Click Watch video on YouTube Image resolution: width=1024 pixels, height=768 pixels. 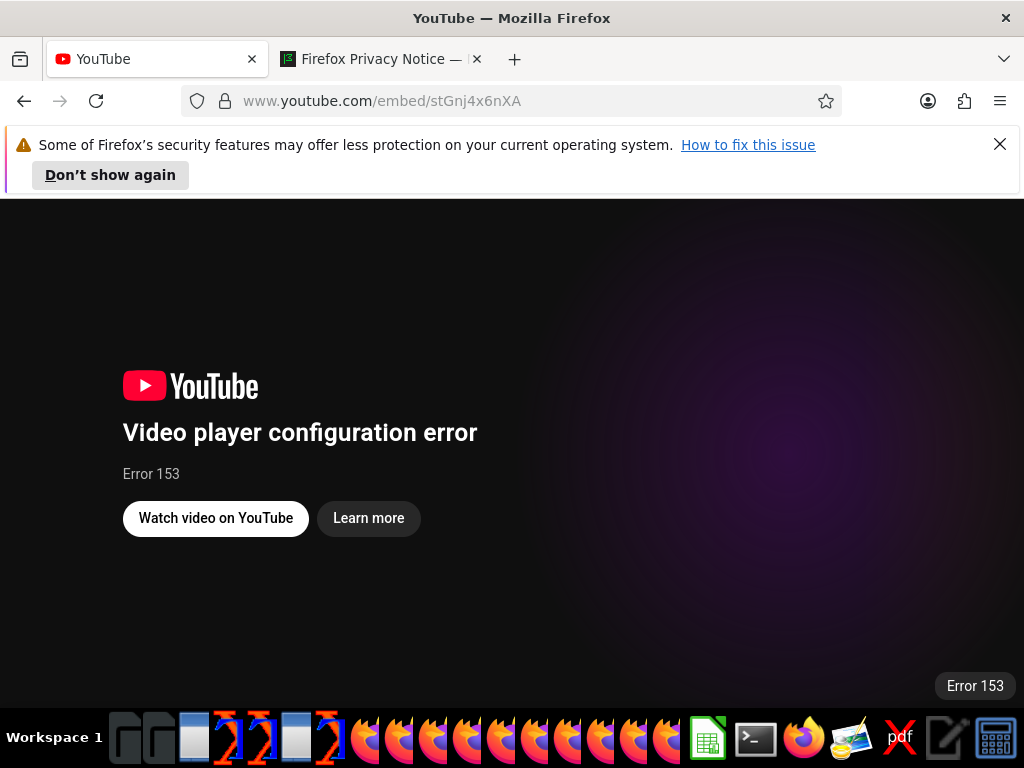coord(216,519)
